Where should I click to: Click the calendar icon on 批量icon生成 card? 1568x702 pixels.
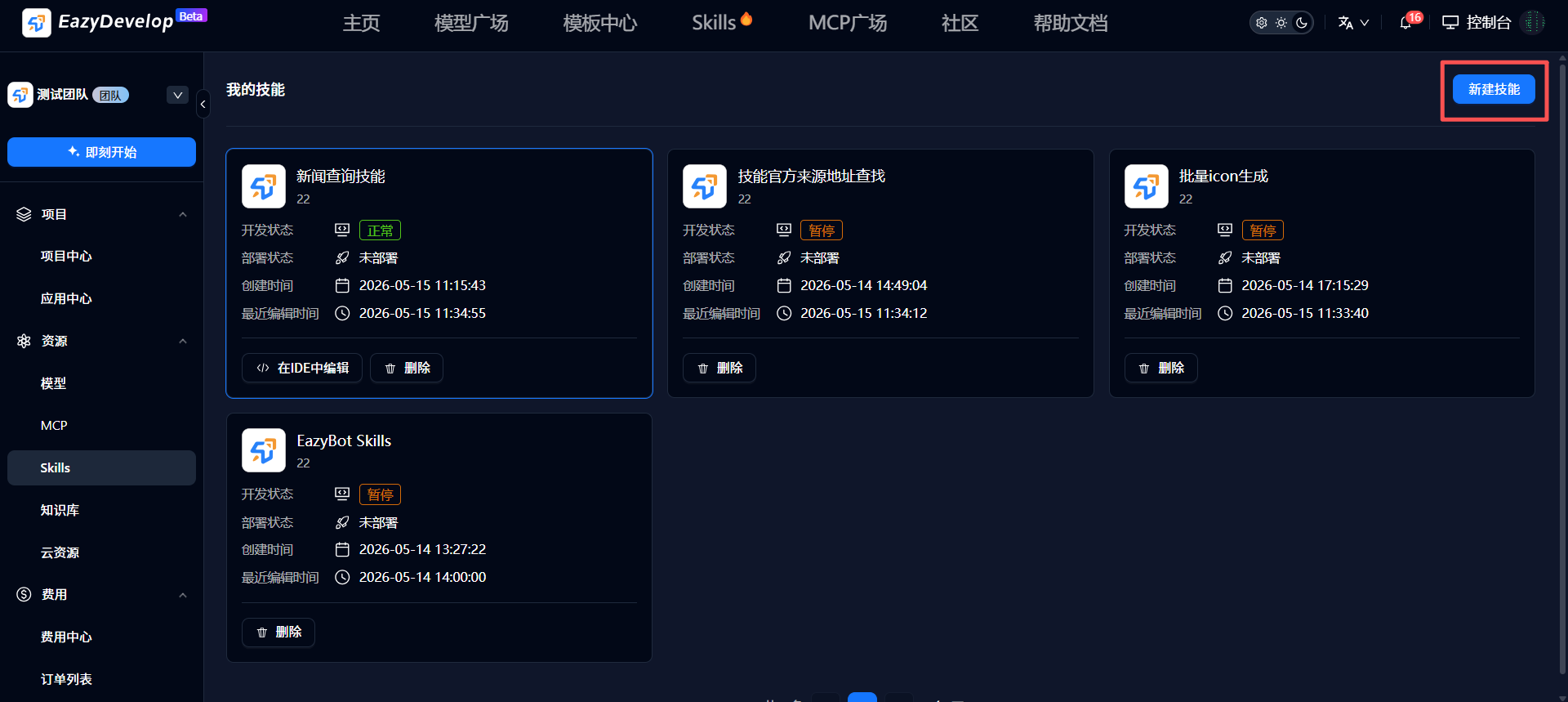click(x=1225, y=285)
